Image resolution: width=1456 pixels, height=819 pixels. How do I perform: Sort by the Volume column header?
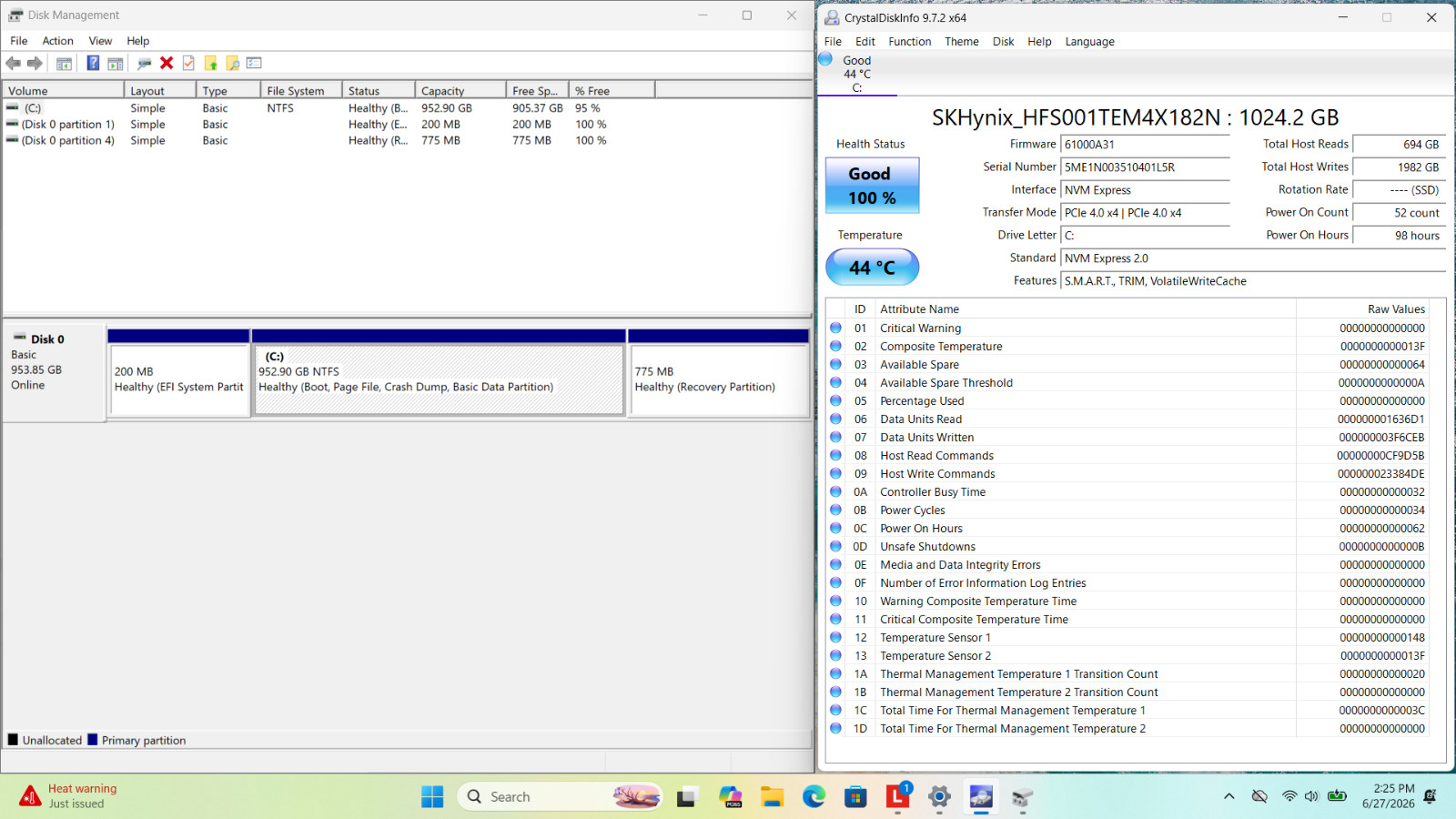[64, 90]
